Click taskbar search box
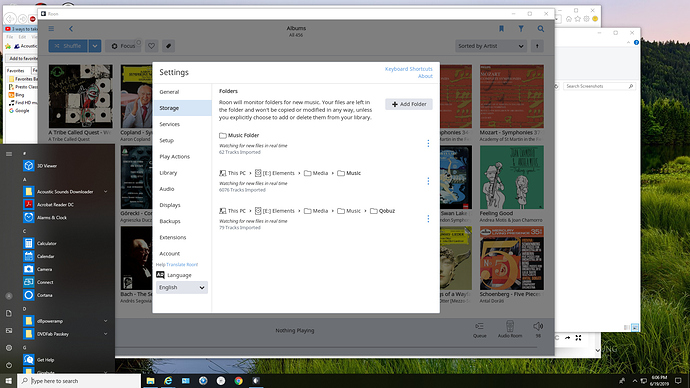This screenshot has width=690, height=388. click(79, 381)
